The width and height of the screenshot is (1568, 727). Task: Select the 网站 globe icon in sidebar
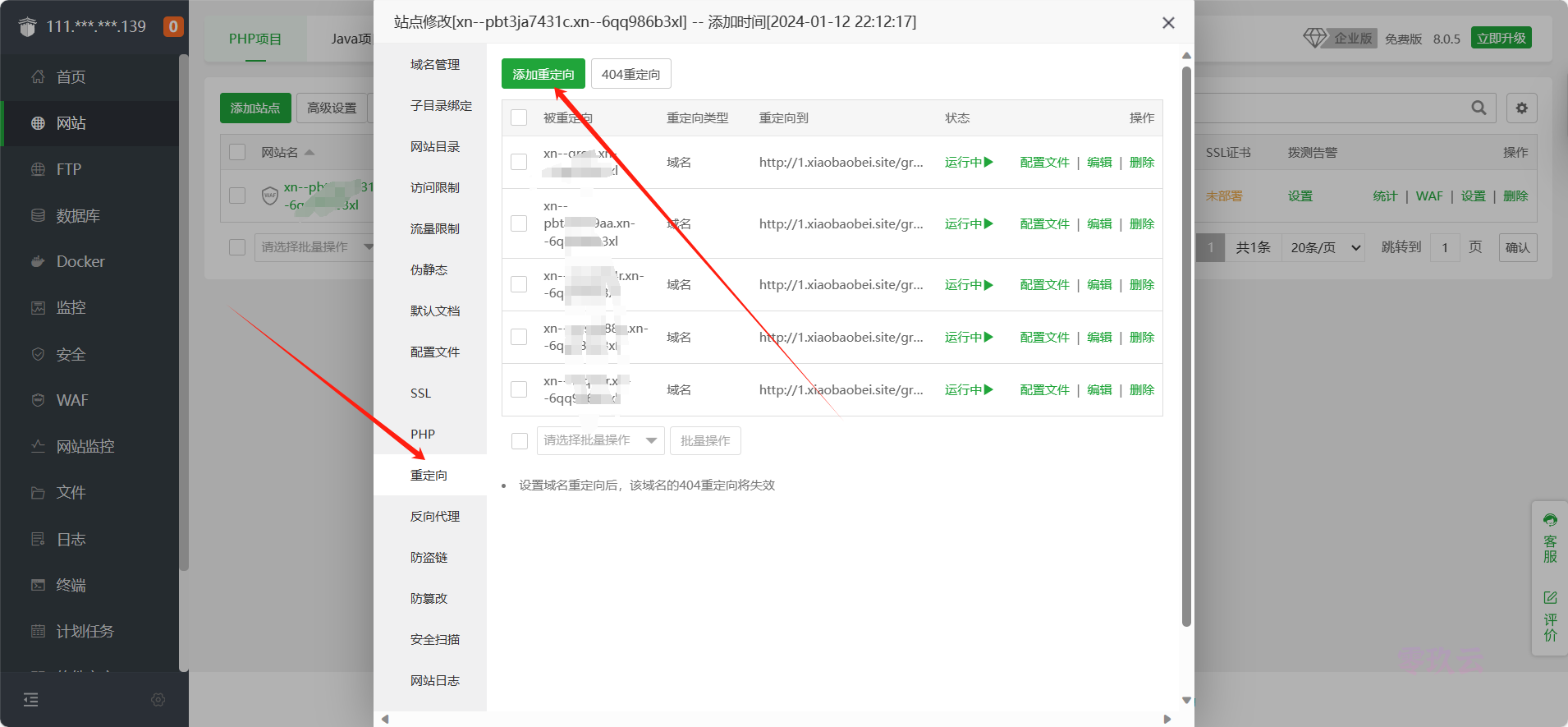point(38,123)
